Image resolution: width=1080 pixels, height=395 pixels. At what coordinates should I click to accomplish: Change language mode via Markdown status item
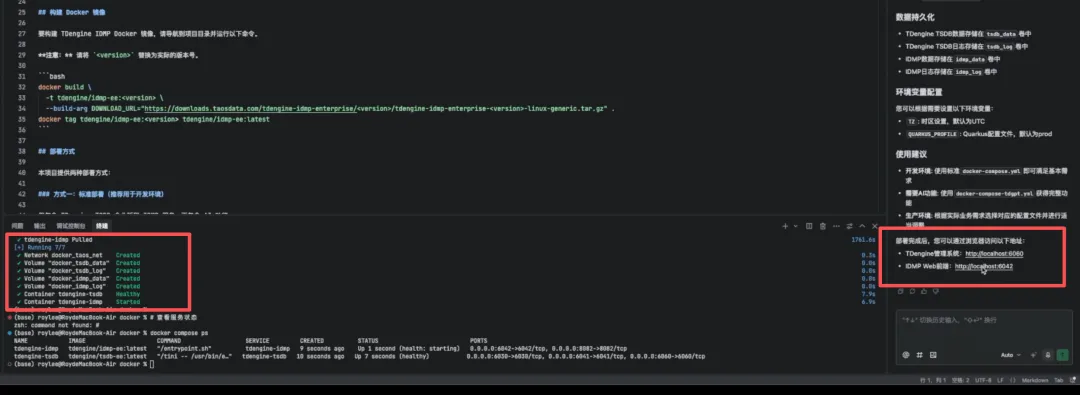(x=1035, y=380)
